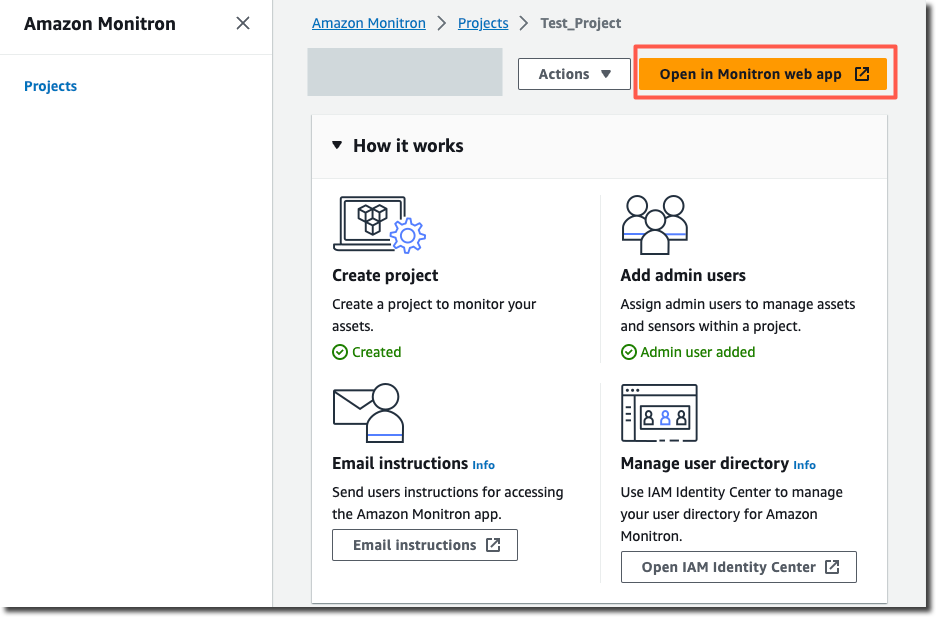Click the Admin user added checkmark icon
Viewport: 936px width, 617px height.
click(x=629, y=352)
